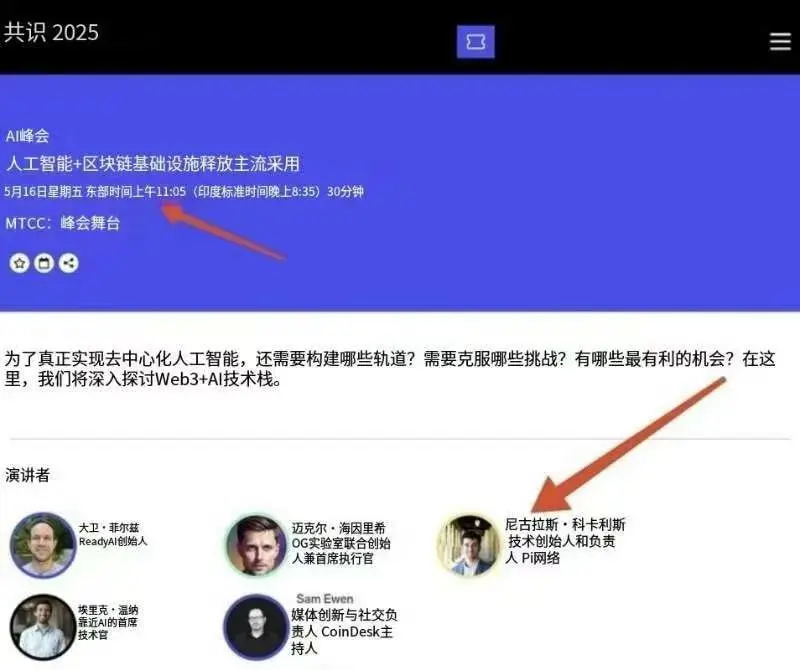Select the AI峰会 track label
Image resolution: width=800 pixels, height=670 pixels.
click(27, 136)
